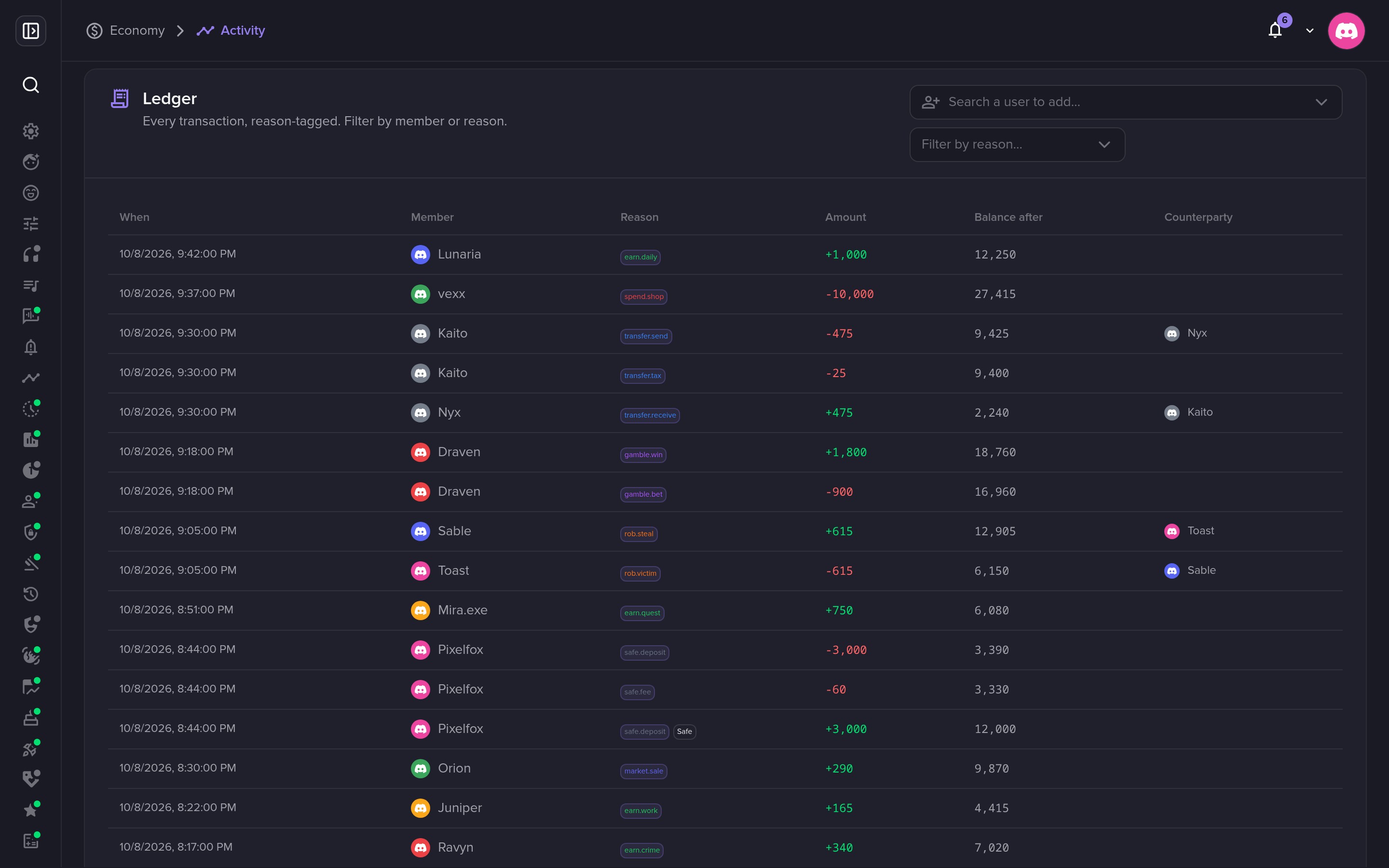Open the dashed clock sidebar icon
The height and width of the screenshot is (868, 1389).
coord(30,409)
